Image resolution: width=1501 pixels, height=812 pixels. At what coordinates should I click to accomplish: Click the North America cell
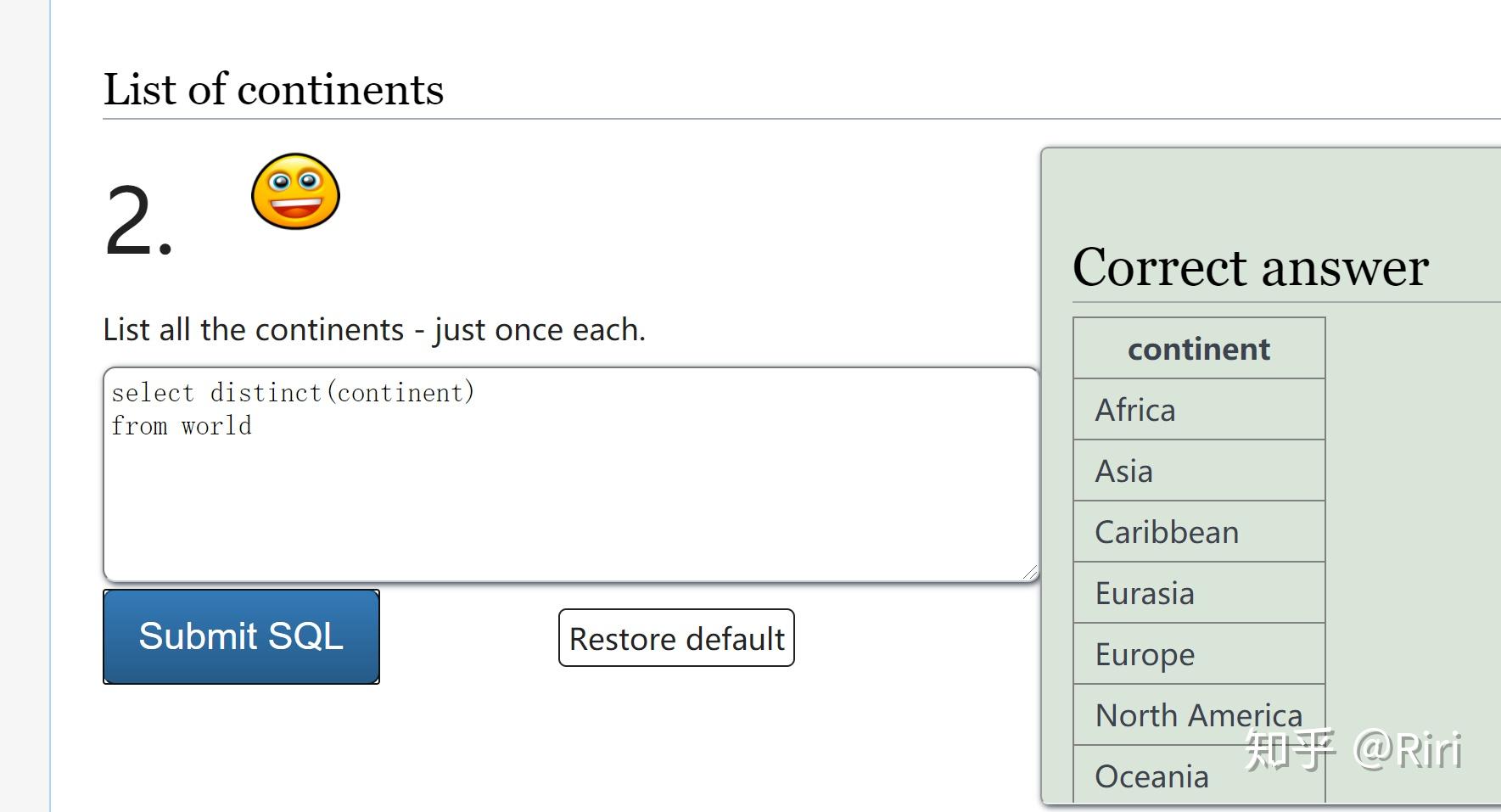tap(1198, 714)
